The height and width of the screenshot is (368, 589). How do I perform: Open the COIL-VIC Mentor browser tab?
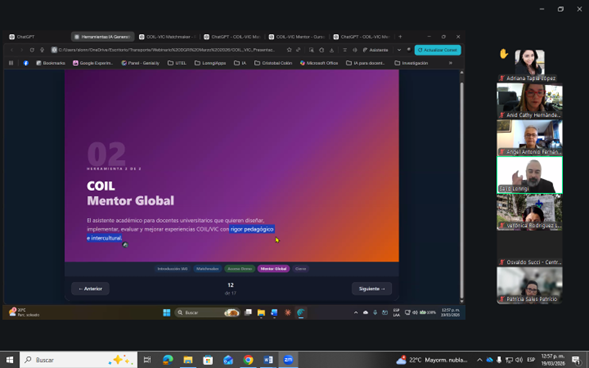click(x=297, y=37)
